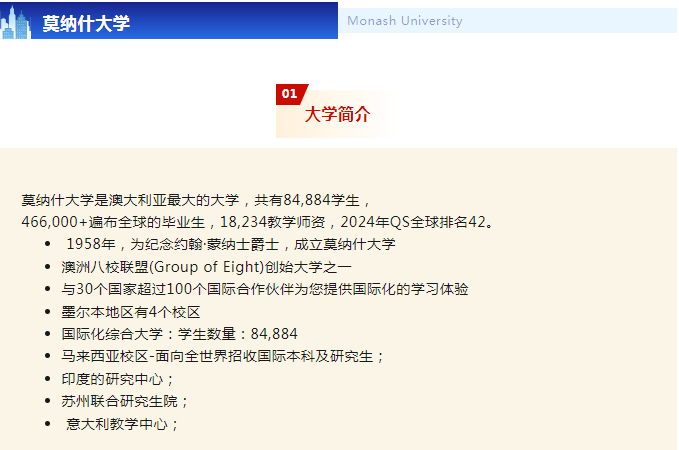Click the 共有84,884学生 text in intro
Image resolution: width=679 pixels, height=450 pixels.
(313, 201)
